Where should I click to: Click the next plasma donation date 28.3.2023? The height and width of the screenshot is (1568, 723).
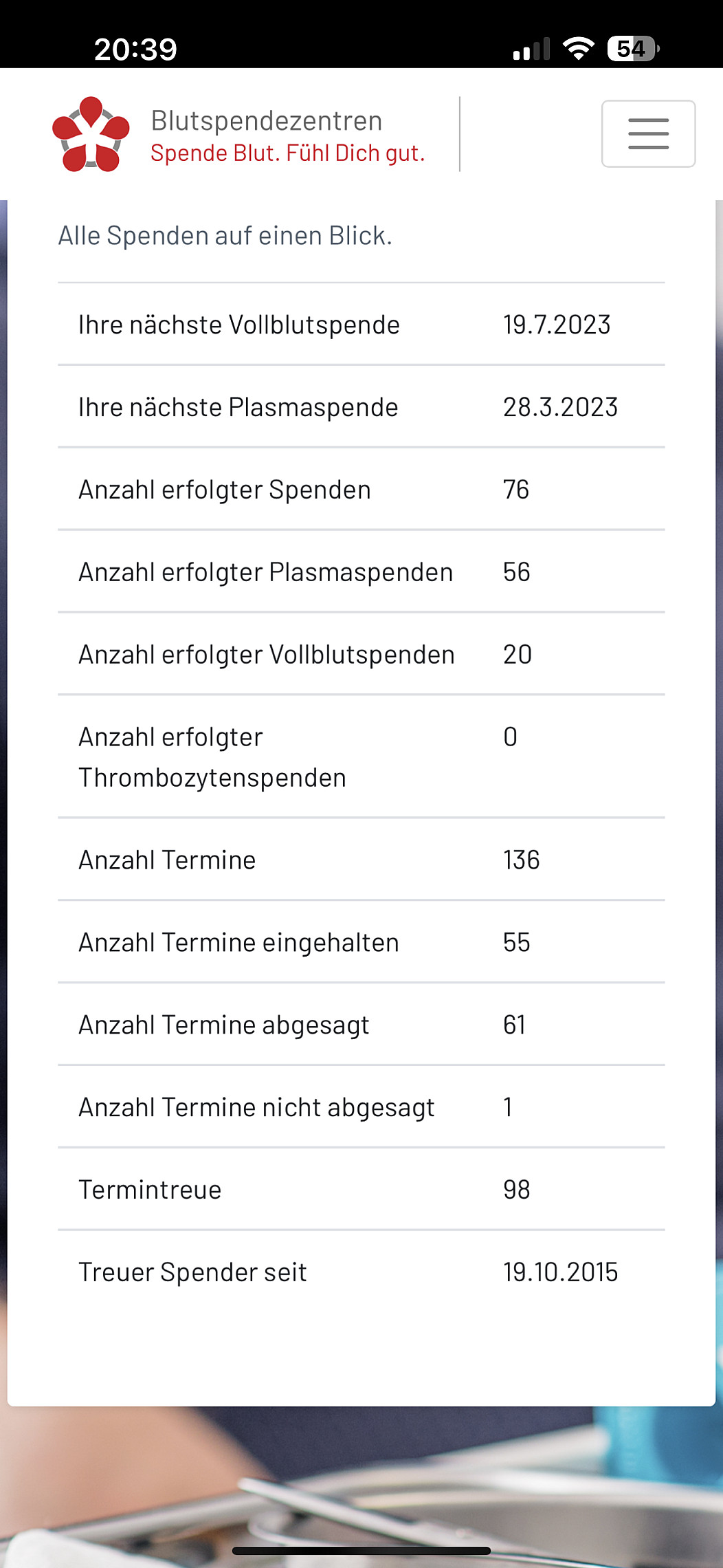pos(560,407)
